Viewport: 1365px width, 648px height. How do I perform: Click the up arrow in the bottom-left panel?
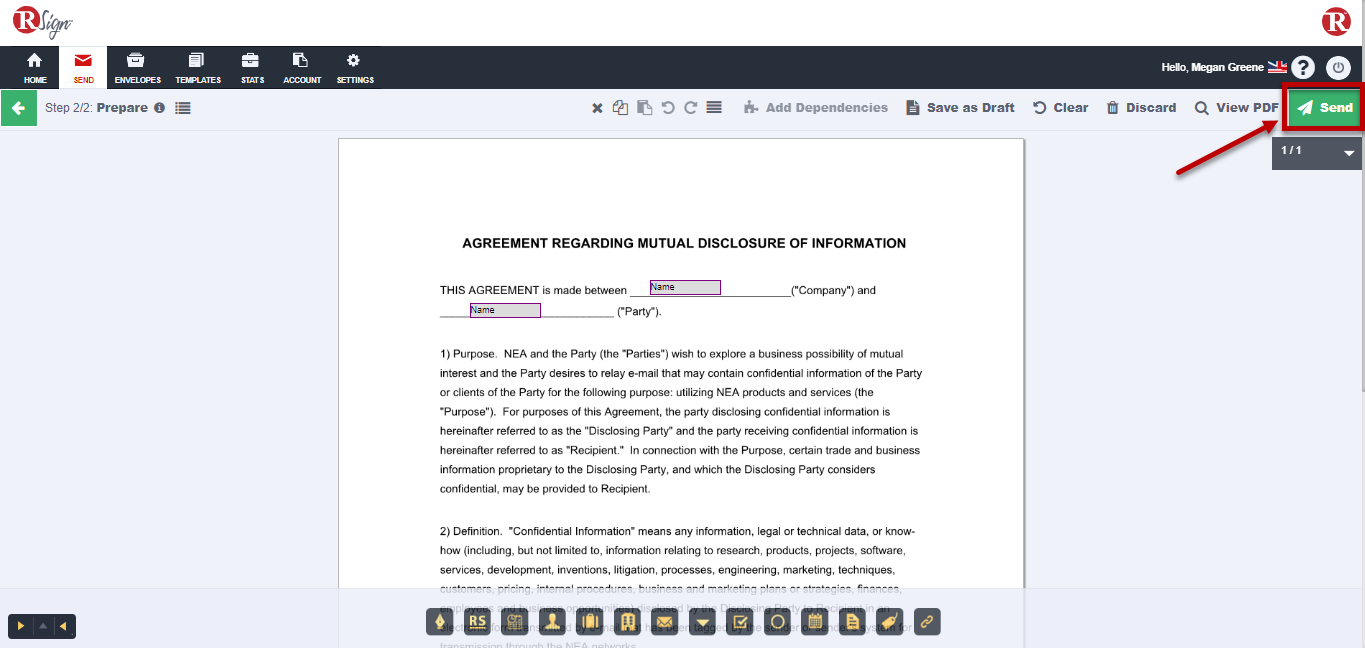[x=42, y=626]
